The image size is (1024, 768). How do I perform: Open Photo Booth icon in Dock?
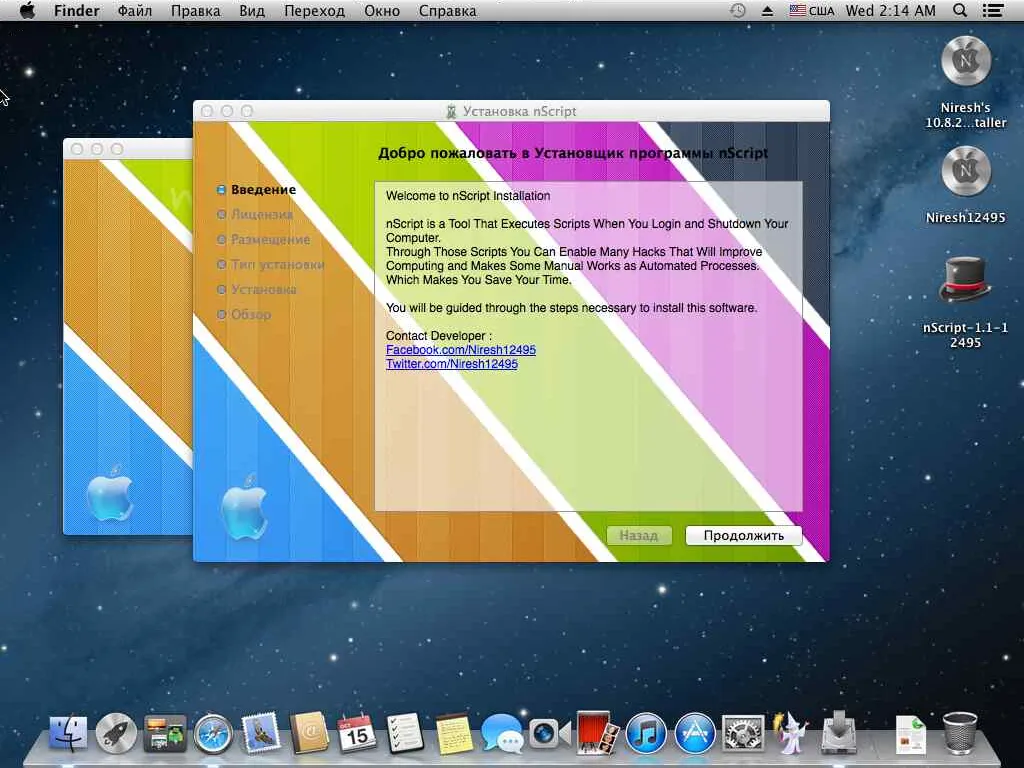(x=598, y=733)
